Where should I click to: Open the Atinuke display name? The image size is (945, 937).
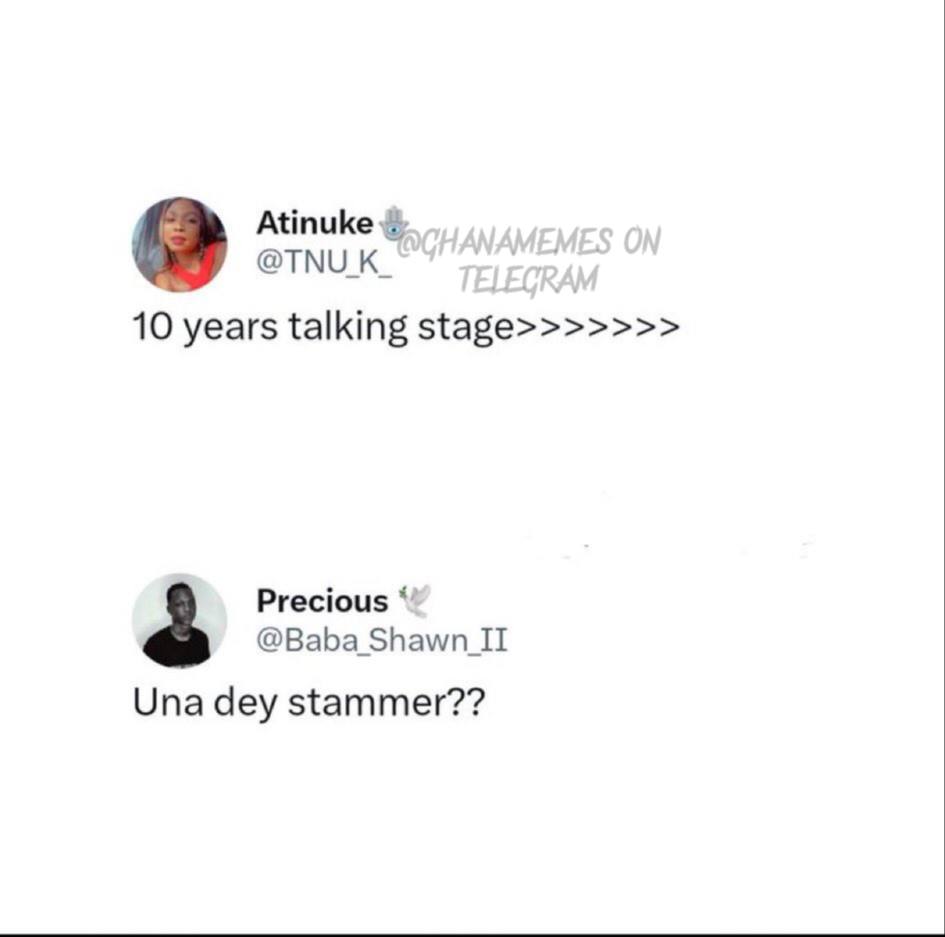pyautogui.click(x=314, y=222)
